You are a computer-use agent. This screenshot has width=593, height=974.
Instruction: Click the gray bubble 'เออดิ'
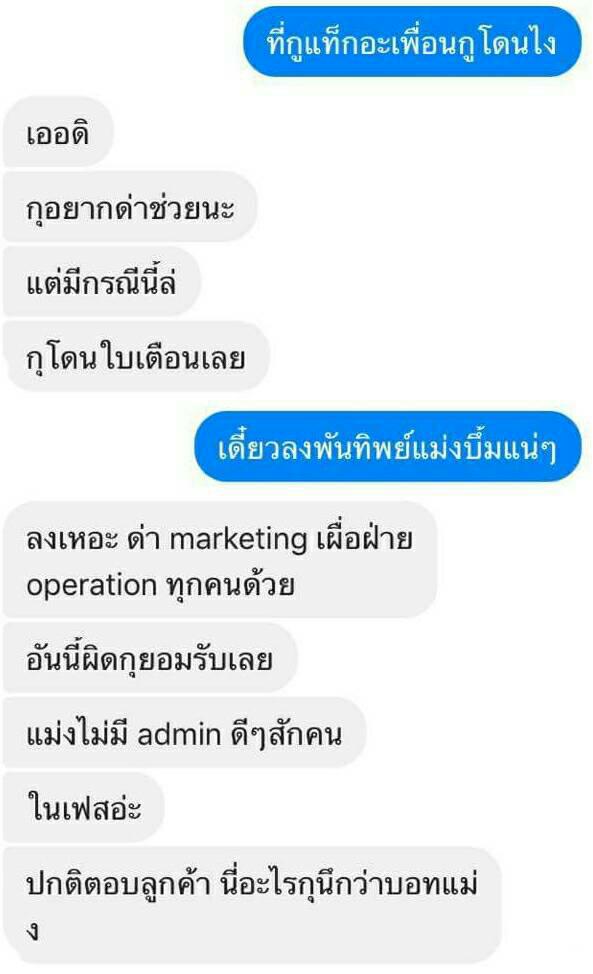pyautogui.click(x=58, y=132)
